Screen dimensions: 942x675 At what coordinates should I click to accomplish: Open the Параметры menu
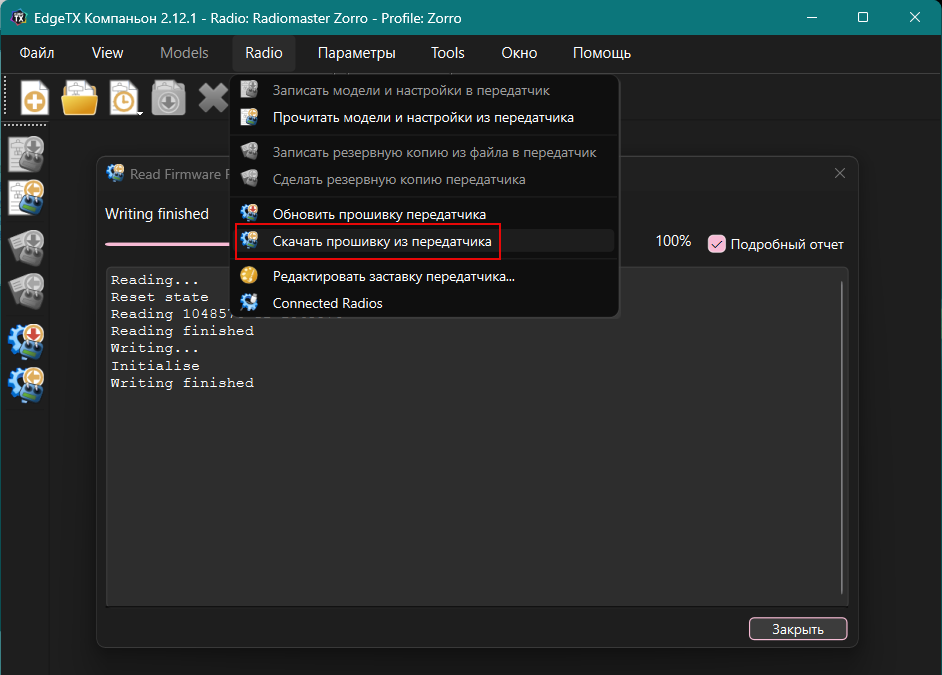coord(356,53)
